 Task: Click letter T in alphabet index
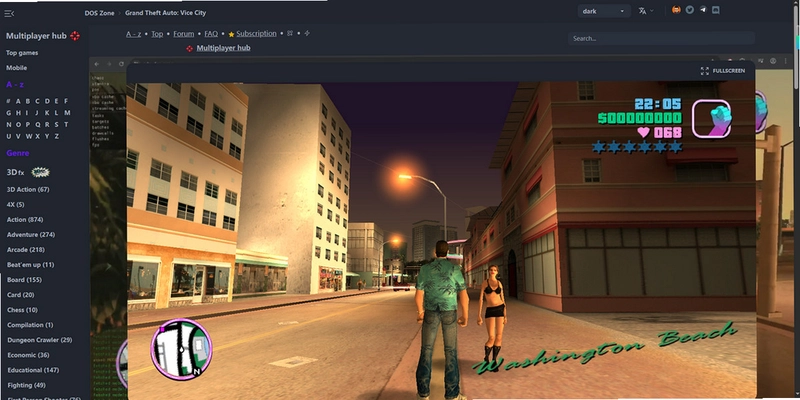[x=66, y=124]
